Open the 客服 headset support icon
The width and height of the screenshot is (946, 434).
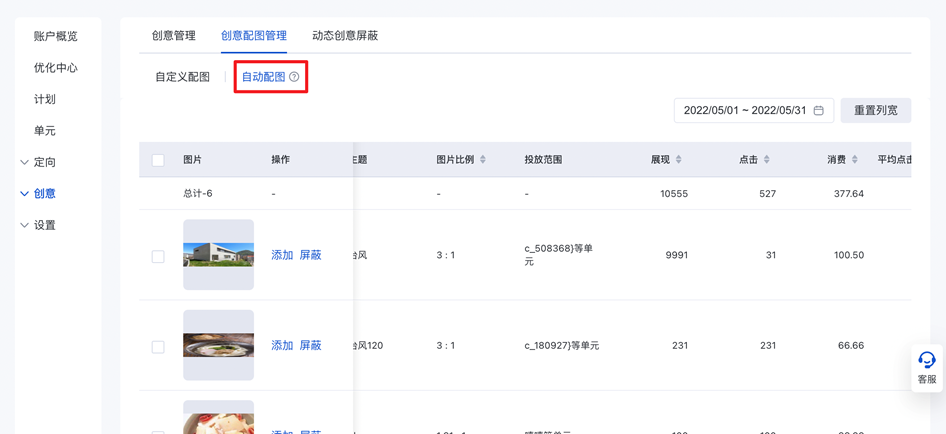(x=927, y=361)
